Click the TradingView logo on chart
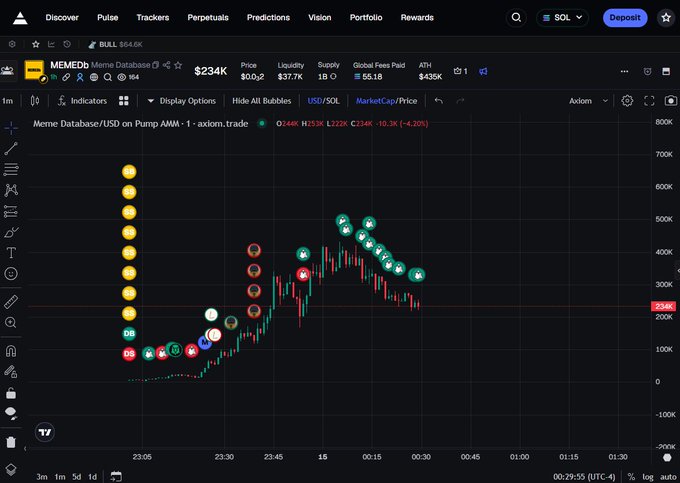This screenshot has height=483, width=680. 45,432
